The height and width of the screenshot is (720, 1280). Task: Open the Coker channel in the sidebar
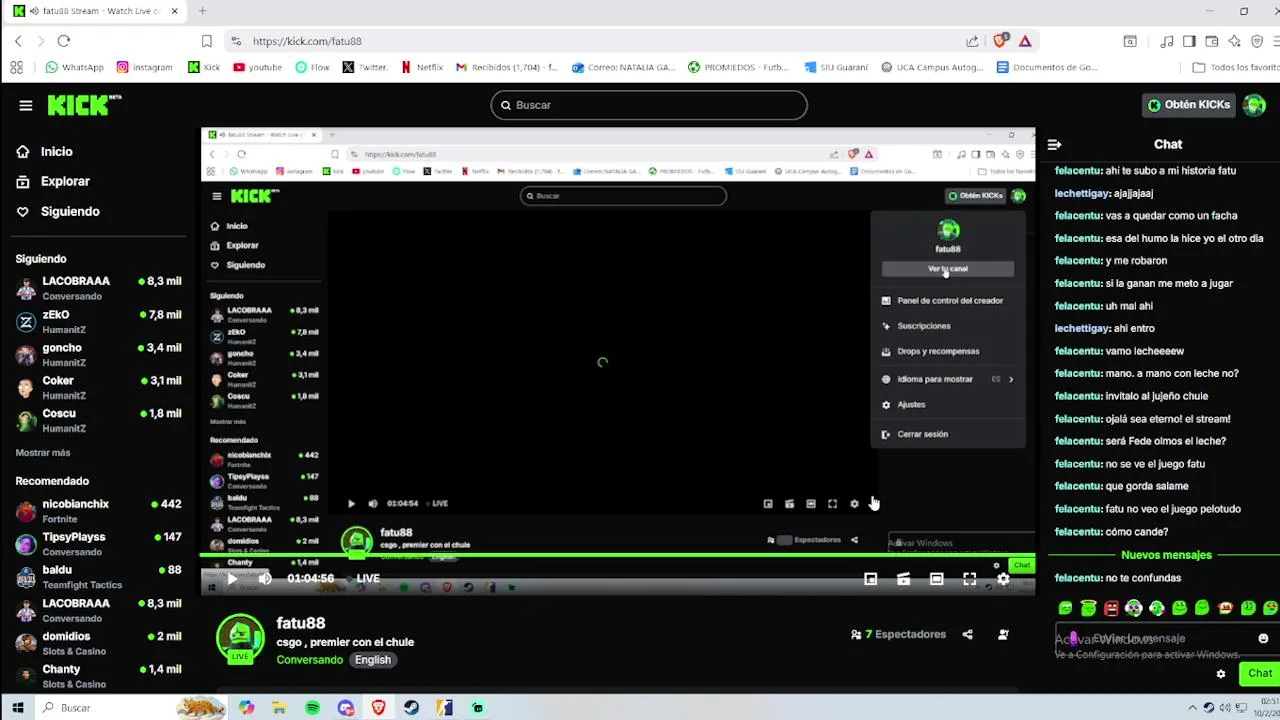click(x=98, y=387)
